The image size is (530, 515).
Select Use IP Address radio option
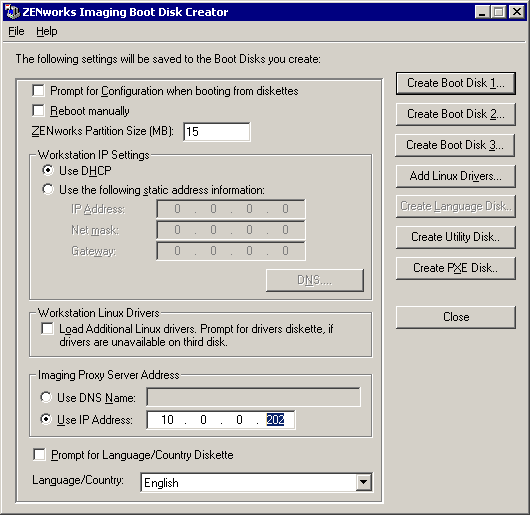(46, 419)
